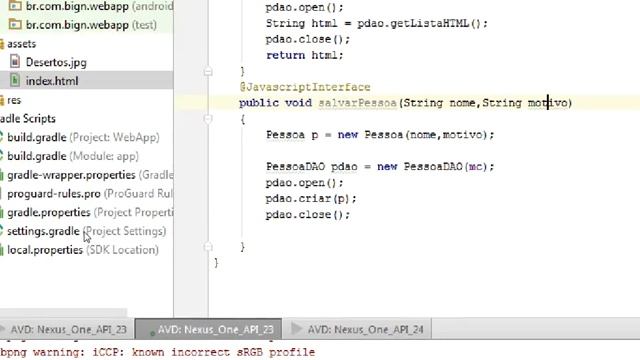Click the index.html file icon

15,80
